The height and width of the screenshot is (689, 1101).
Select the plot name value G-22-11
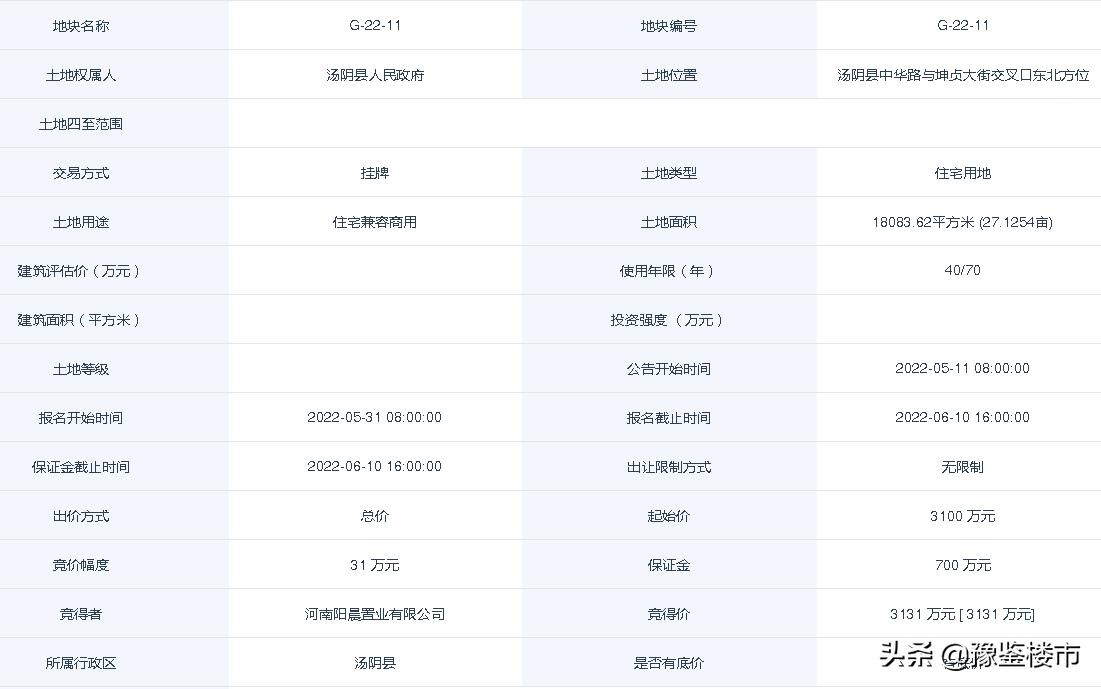point(374,25)
